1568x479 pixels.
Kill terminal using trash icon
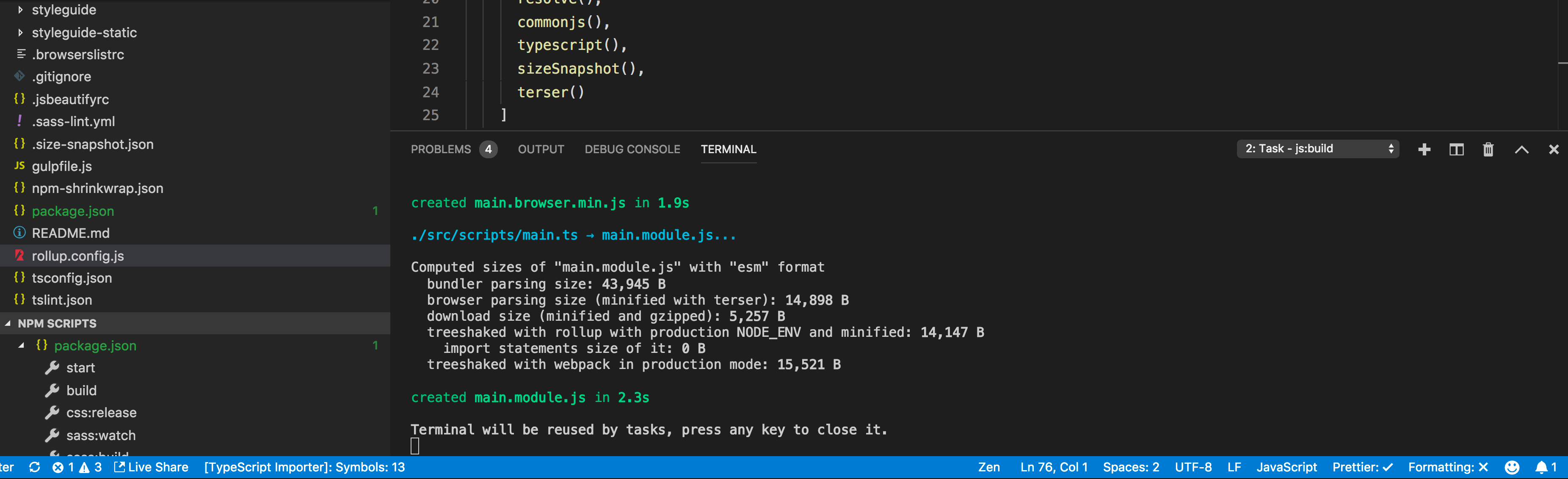[1488, 150]
